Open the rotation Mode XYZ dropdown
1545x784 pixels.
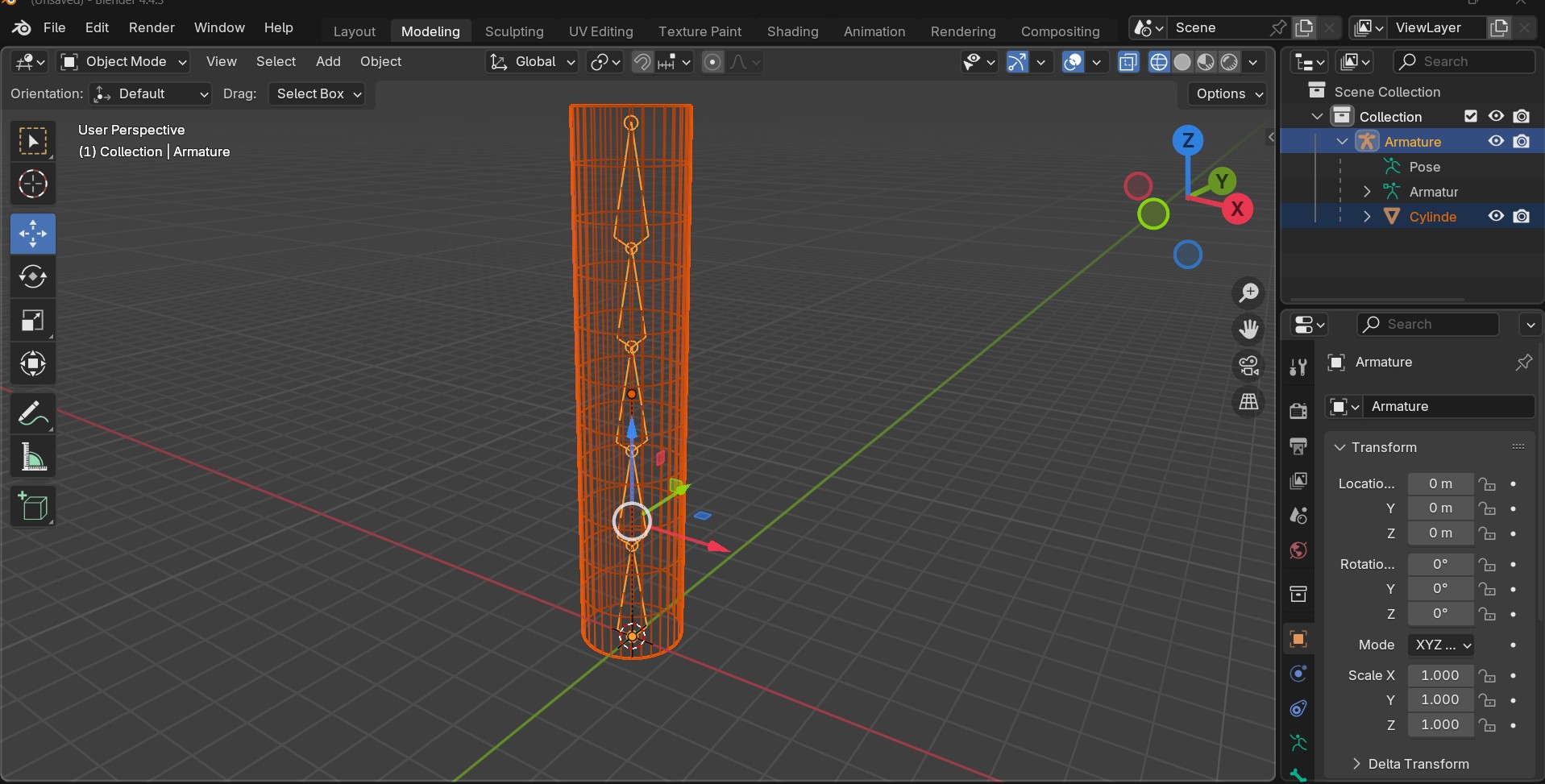click(1442, 645)
